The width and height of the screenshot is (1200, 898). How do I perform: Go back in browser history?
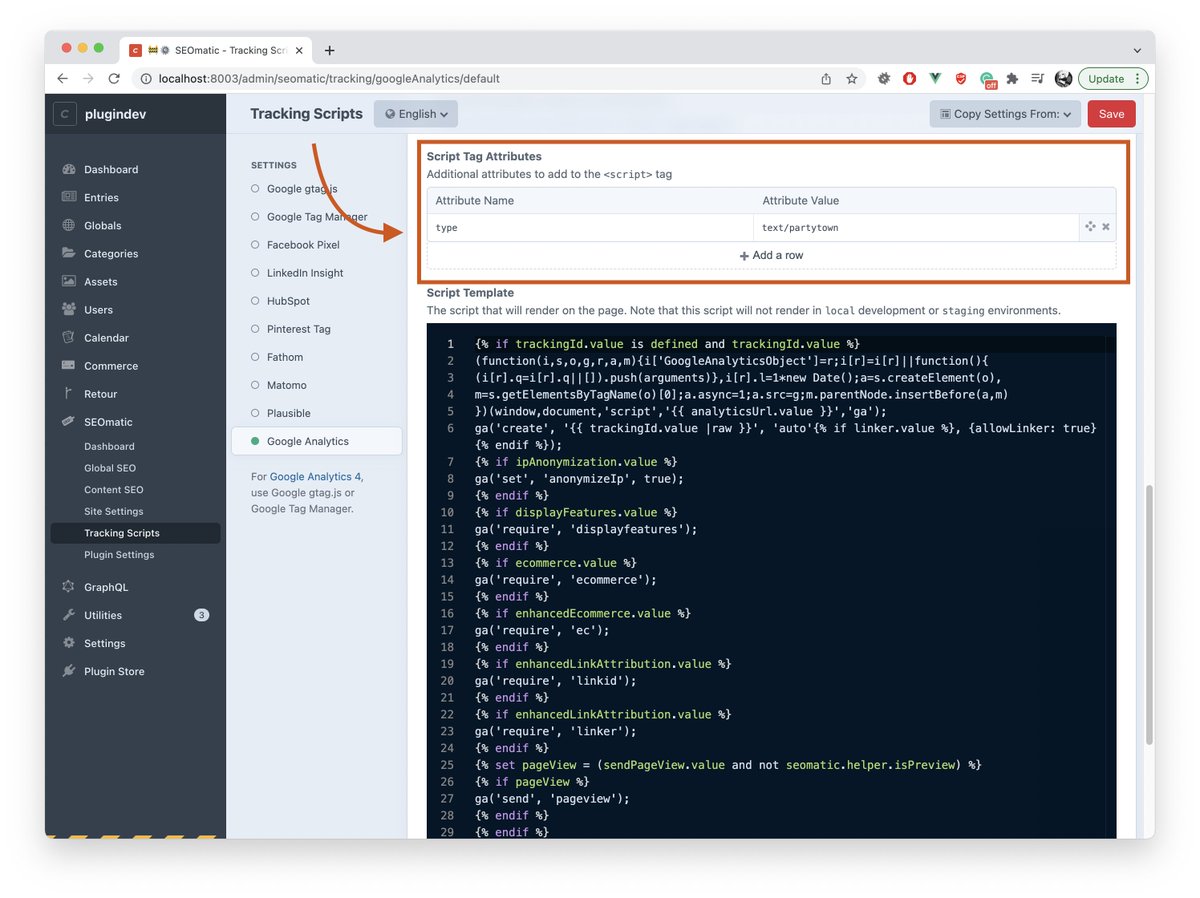[62, 78]
